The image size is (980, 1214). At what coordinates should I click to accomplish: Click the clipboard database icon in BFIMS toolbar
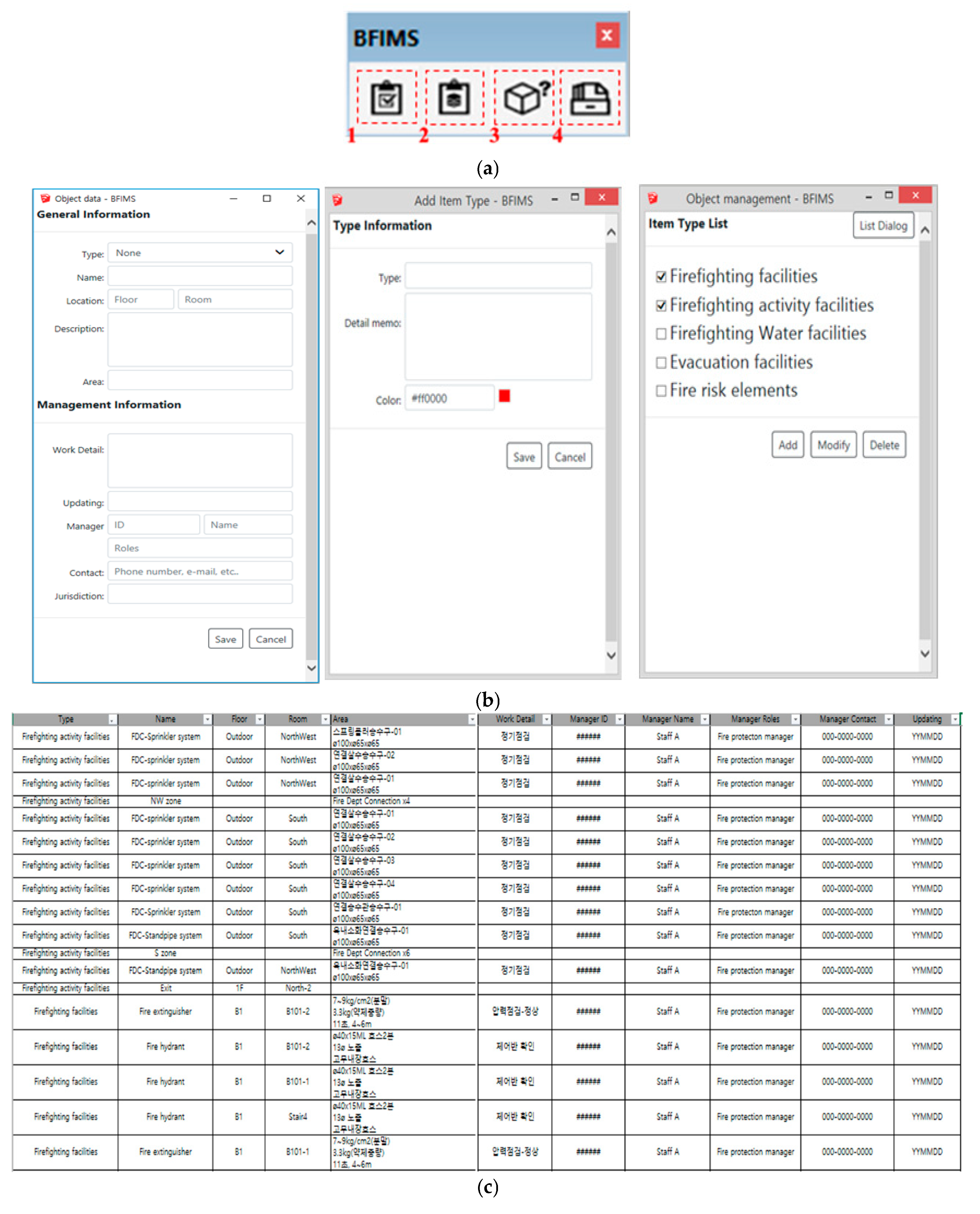tap(455, 98)
